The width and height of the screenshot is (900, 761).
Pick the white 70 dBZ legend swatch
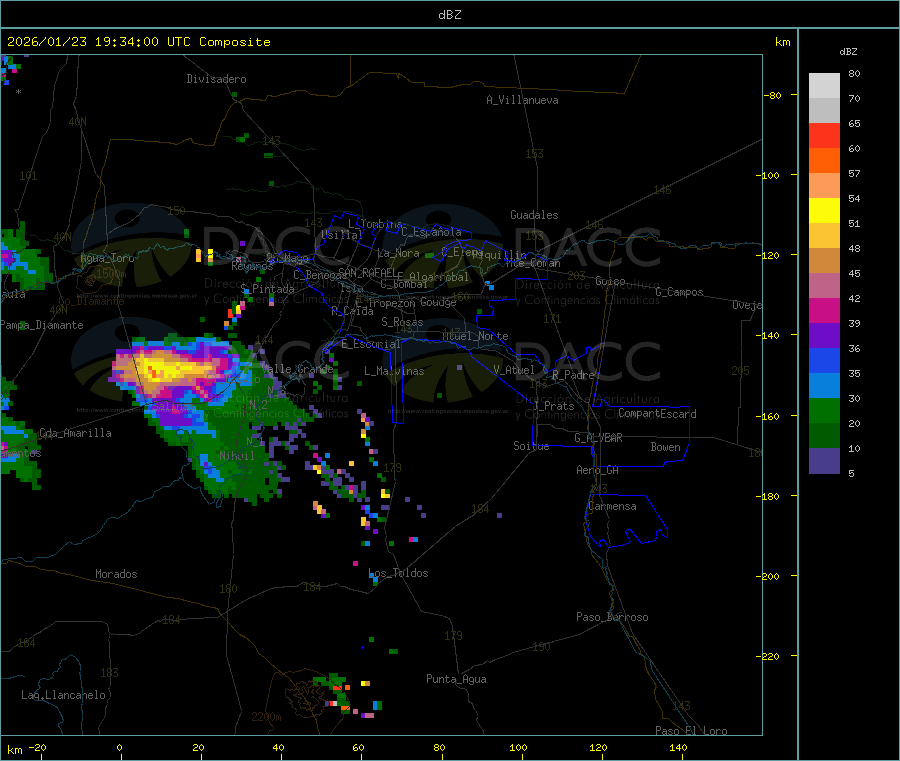[x=824, y=86]
